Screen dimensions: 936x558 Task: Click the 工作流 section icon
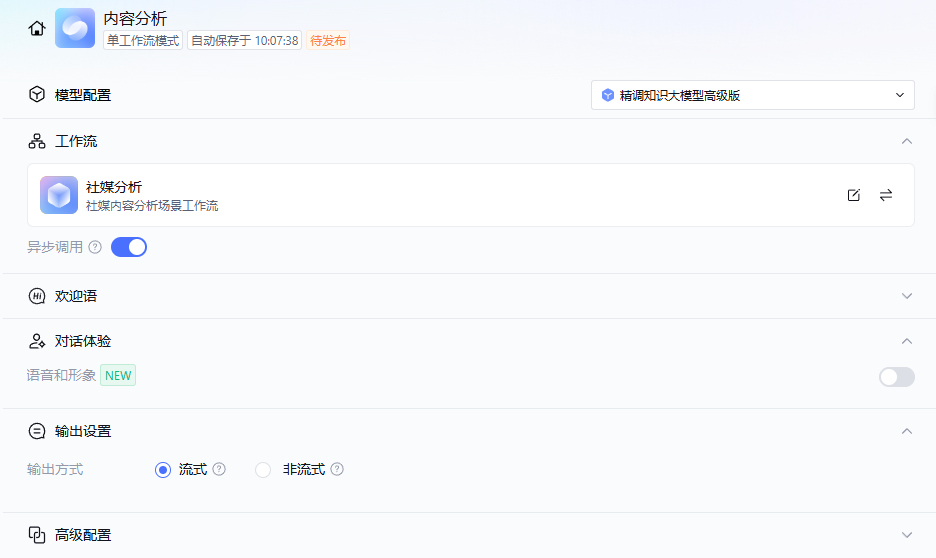coord(37,141)
